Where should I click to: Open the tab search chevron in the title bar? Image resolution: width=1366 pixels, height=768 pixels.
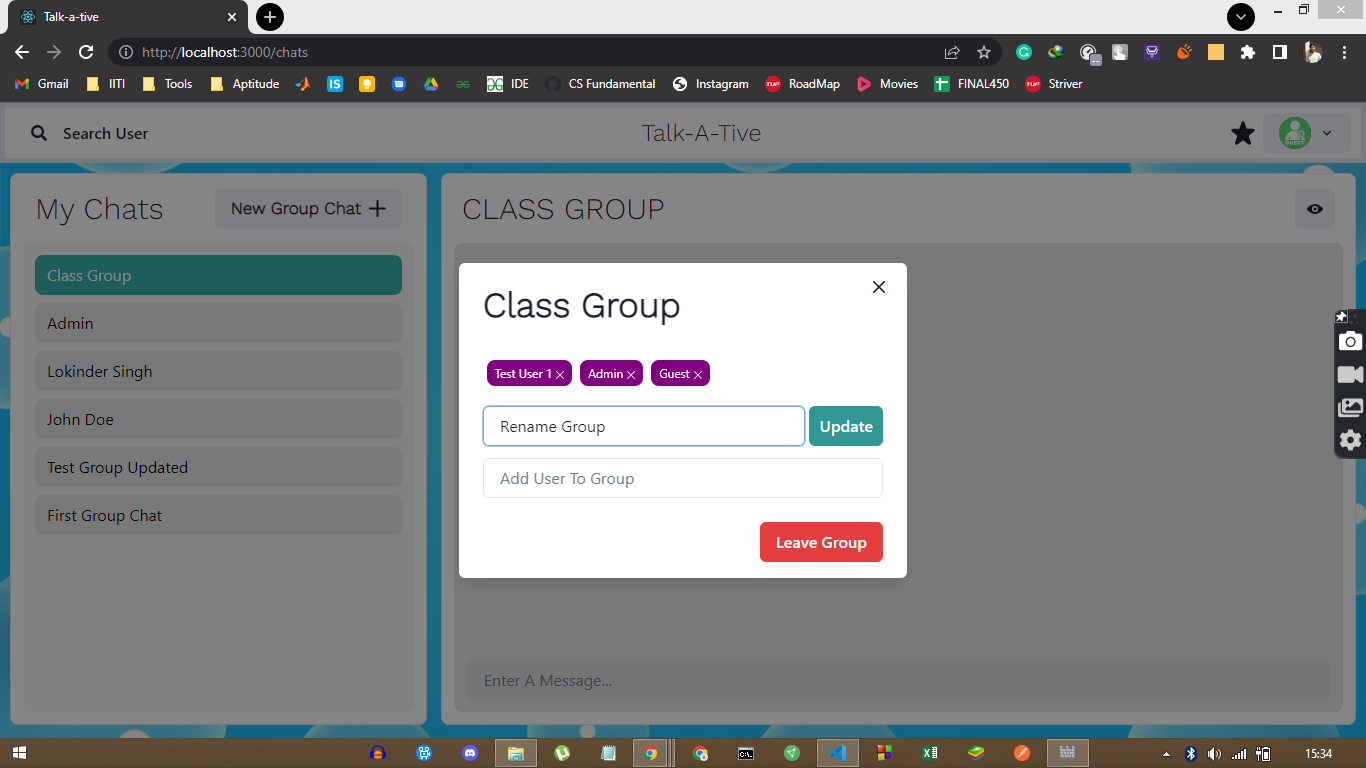click(1240, 17)
